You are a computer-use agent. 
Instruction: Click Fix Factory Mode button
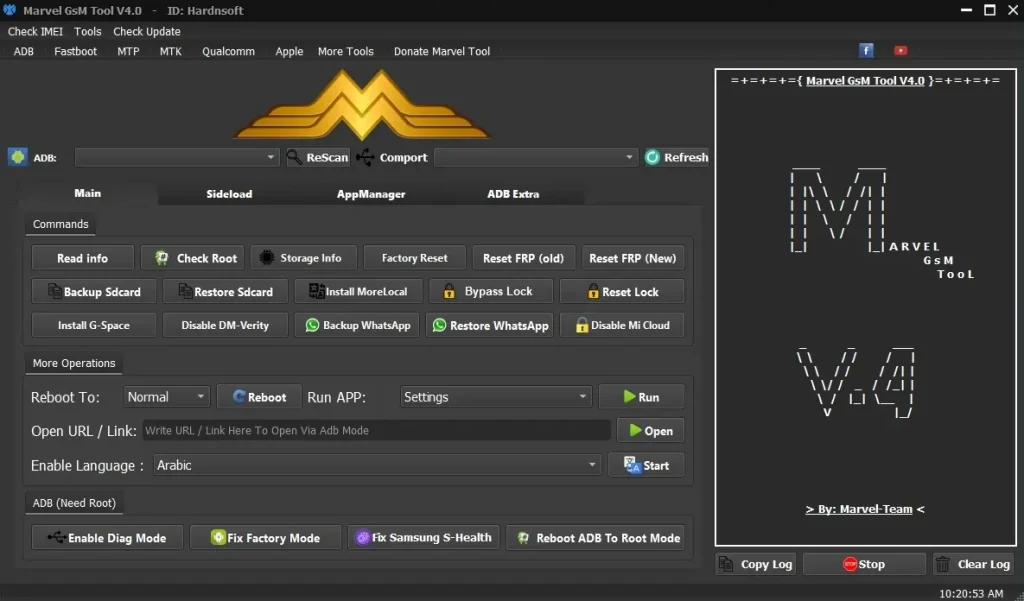click(x=265, y=538)
